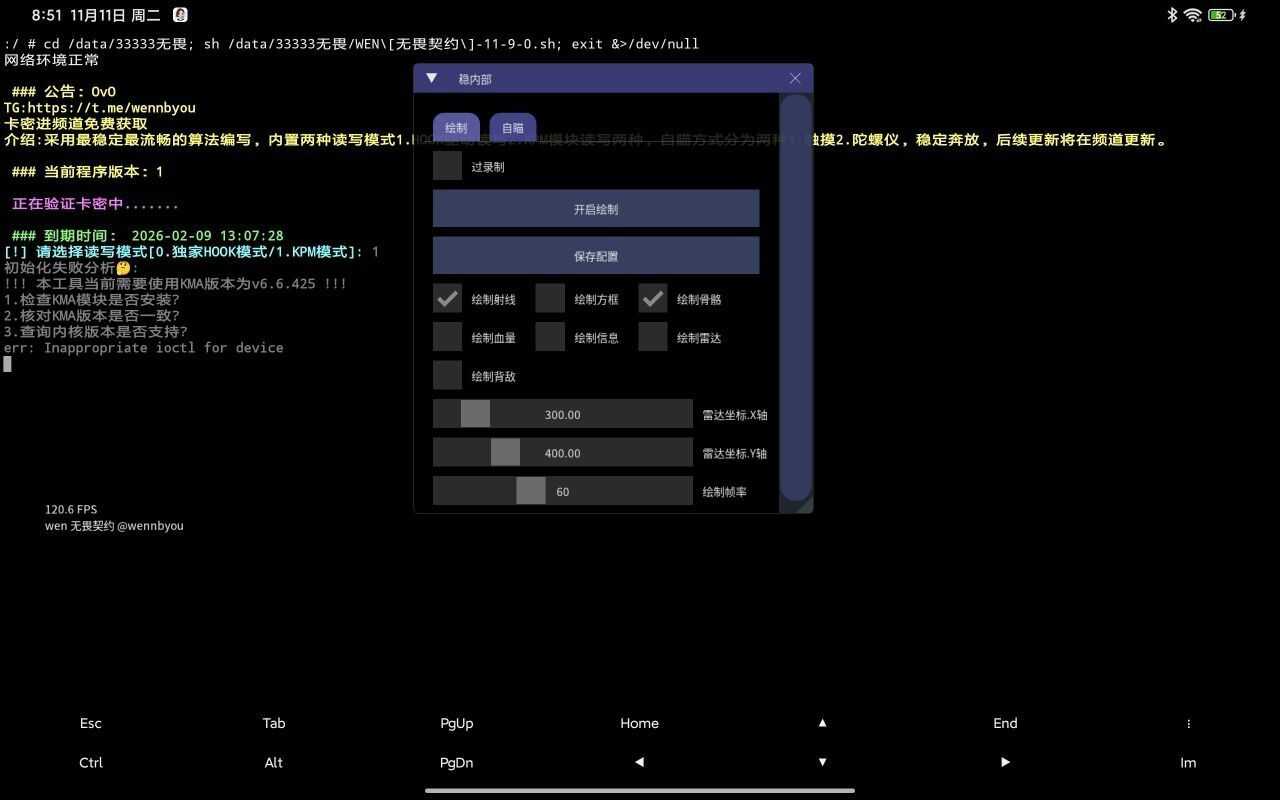1280x800 pixels.
Task: Open the three-dot more options menu
Action: 1188,723
